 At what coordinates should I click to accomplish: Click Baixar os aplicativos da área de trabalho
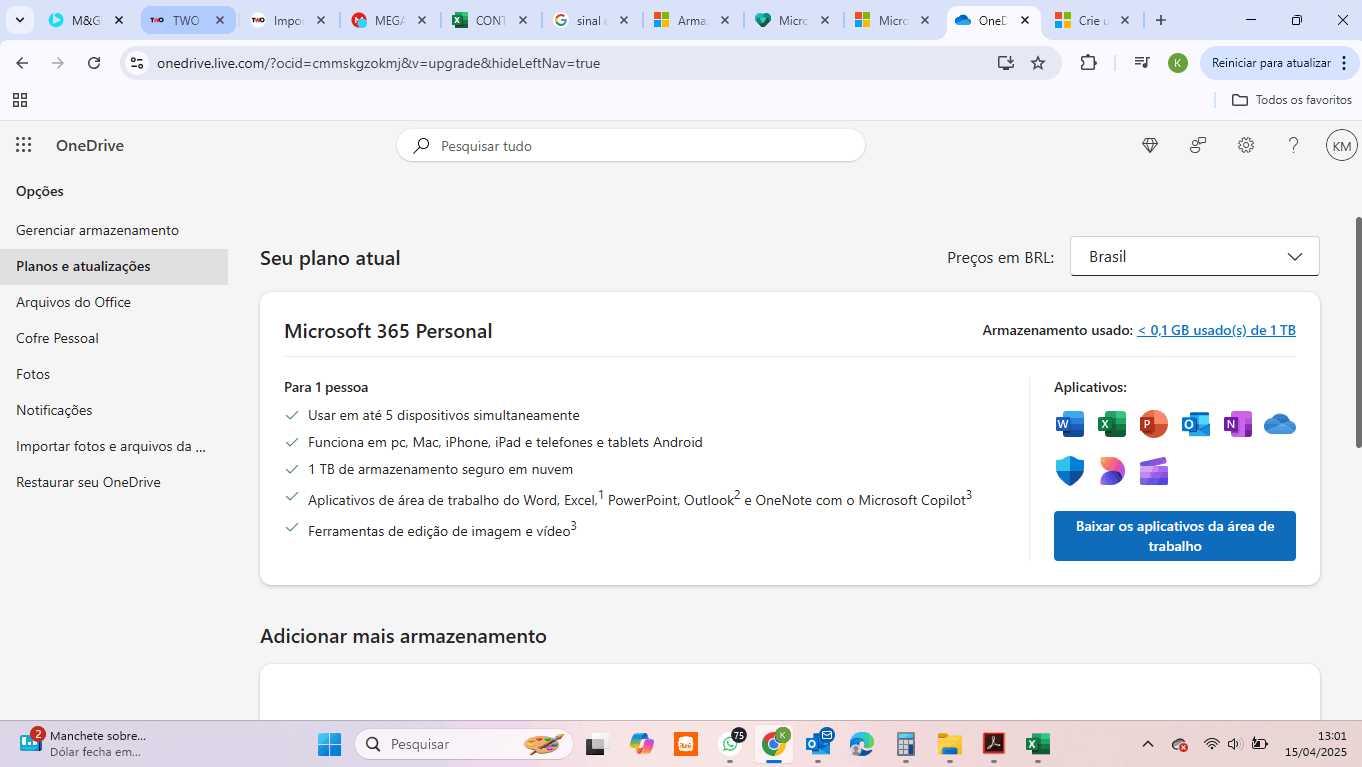[1175, 536]
